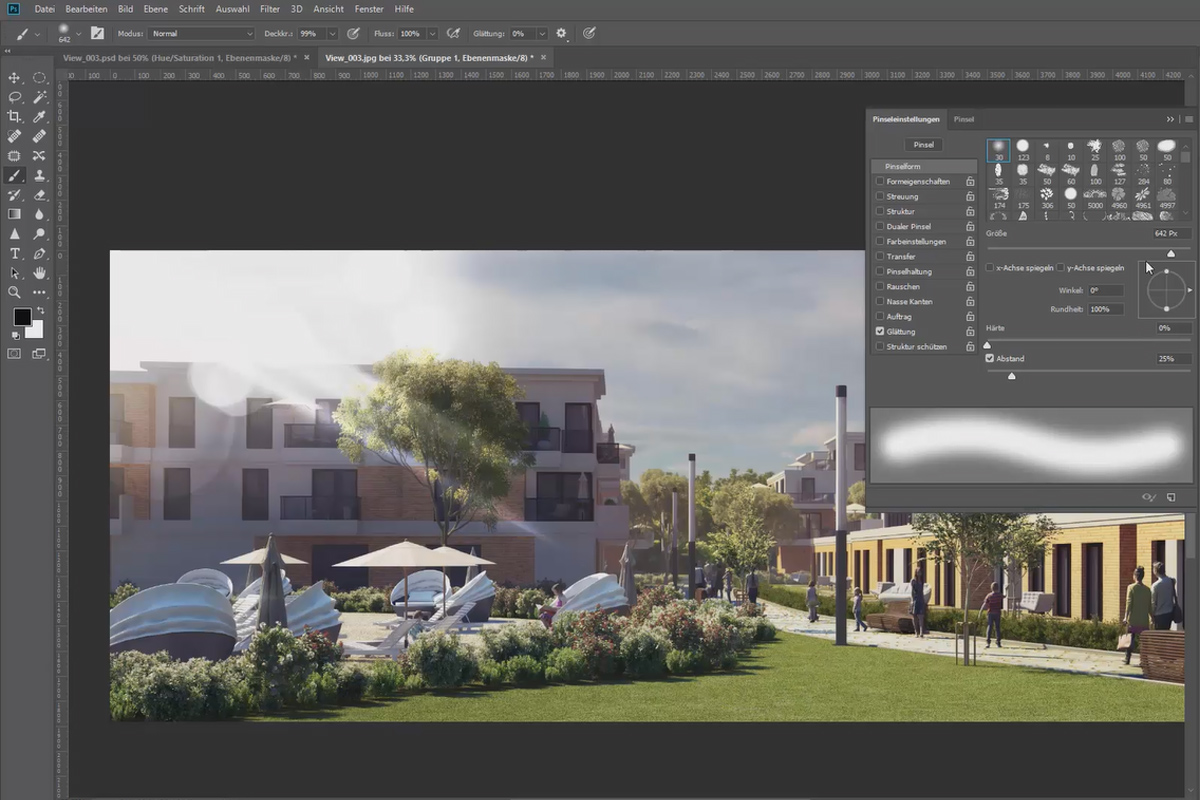The width and height of the screenshot is (1200, 800).
Task: Select the Lasso tool
Action: coord(15,97)
